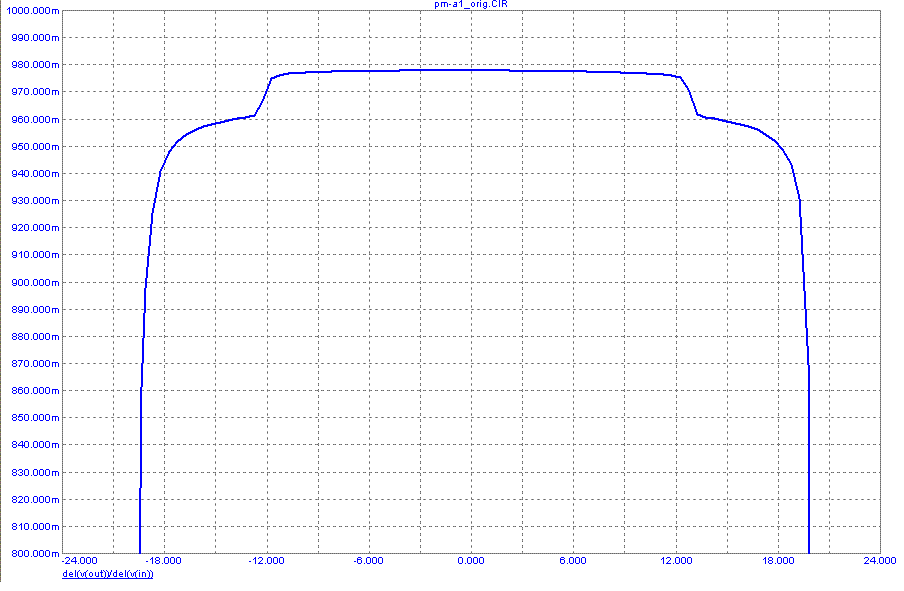Select the 970.000m y-axis label
The width and height of the screenshot is (904, 591).
pos(35,92)
